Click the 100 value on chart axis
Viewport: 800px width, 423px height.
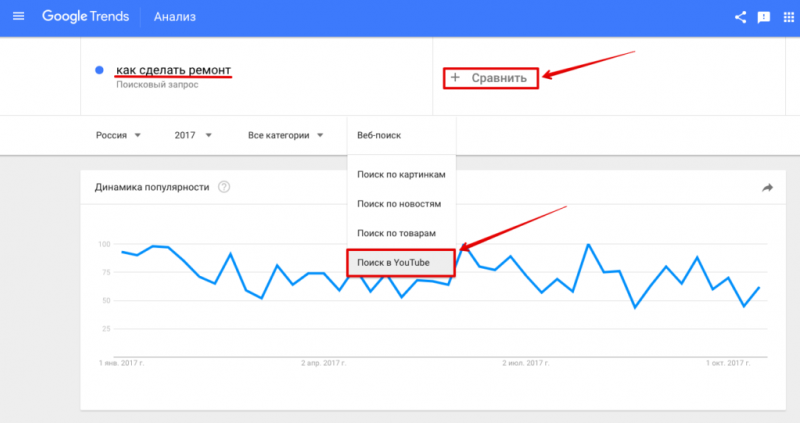104,244
